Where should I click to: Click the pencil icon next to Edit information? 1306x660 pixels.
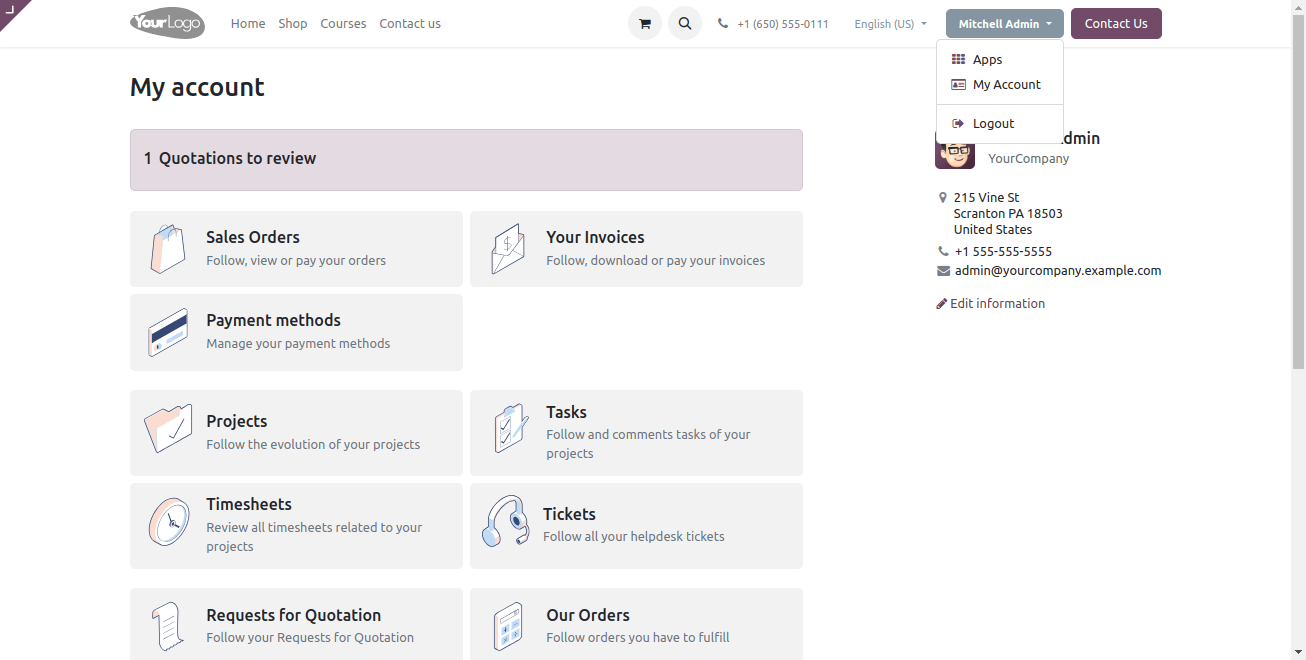(941, 304)
